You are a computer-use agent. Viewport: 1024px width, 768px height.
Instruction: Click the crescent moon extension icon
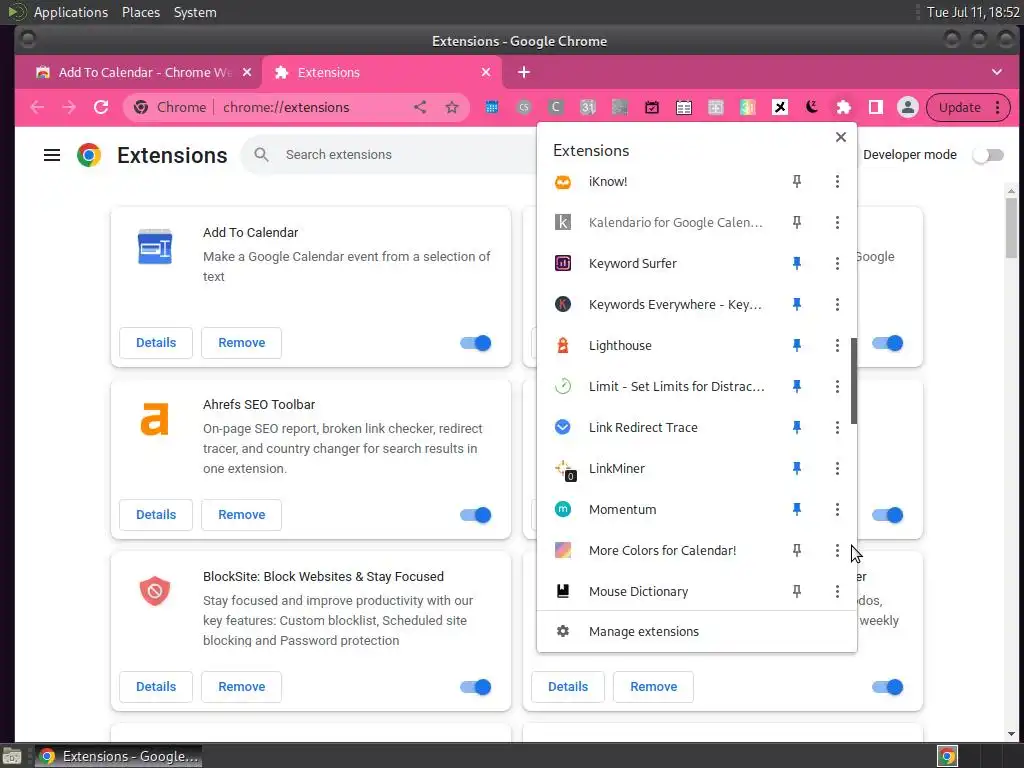coord(812,108)
